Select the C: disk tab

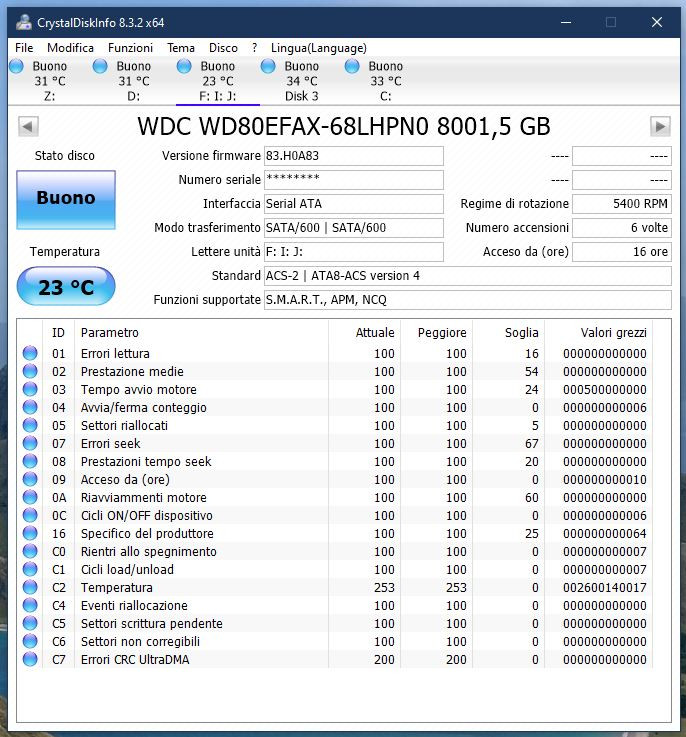click(x=386, y=81)
